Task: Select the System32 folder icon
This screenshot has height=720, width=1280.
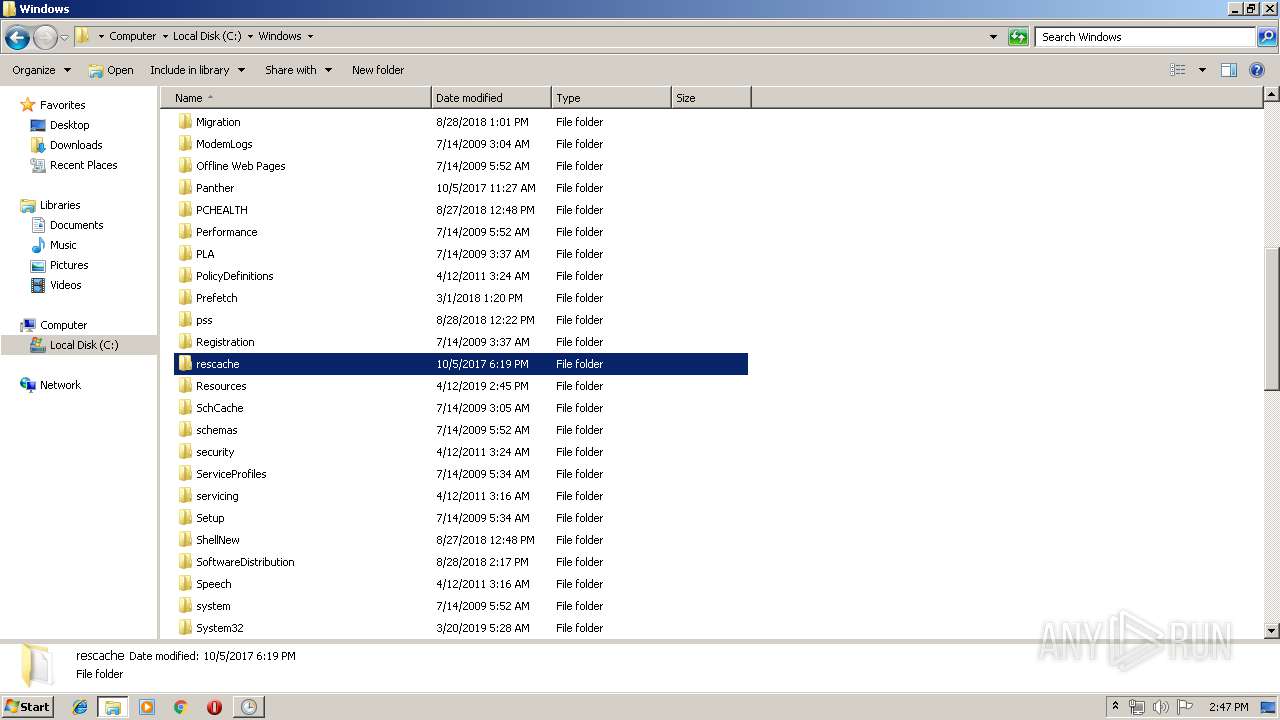Action: click(185, 628)
